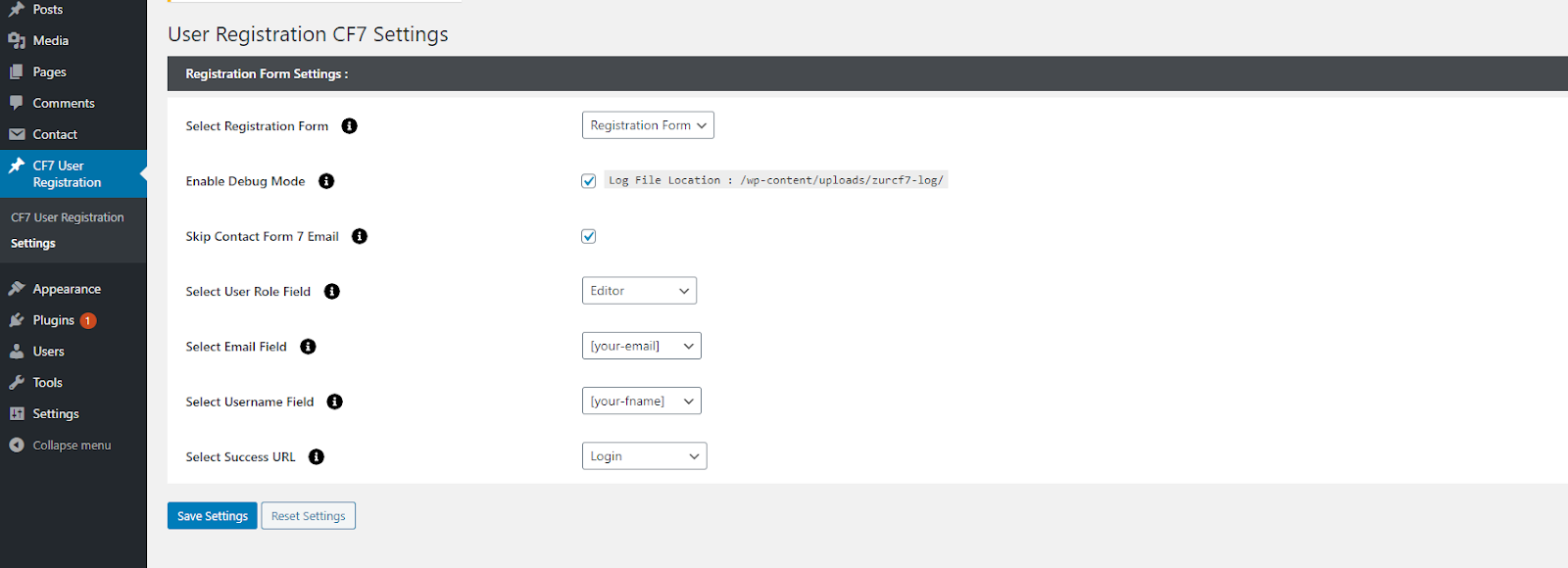Open the Registration Form dropdown
This screenshot has width=1568, height=568.
tap(648, 125)
